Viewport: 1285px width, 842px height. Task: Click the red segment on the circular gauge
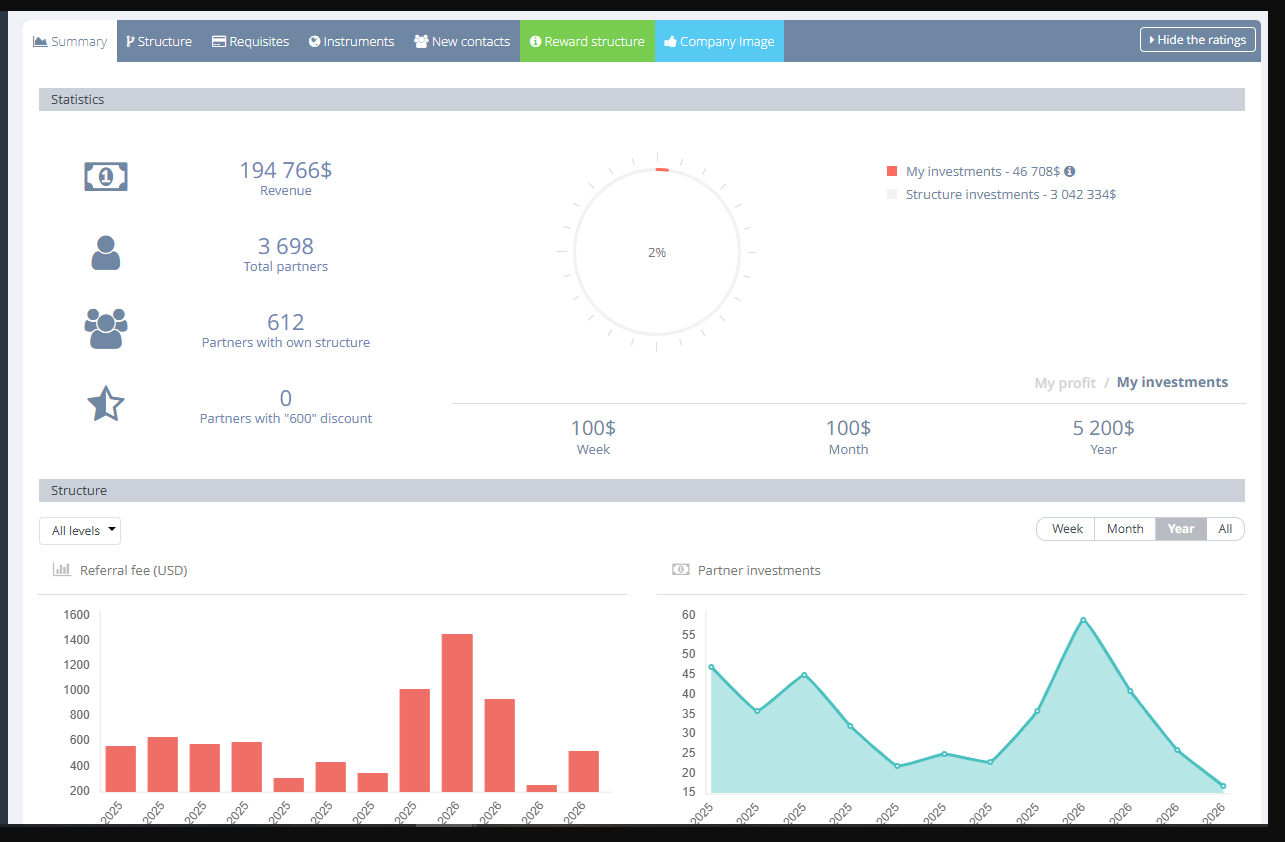[662, 170]
